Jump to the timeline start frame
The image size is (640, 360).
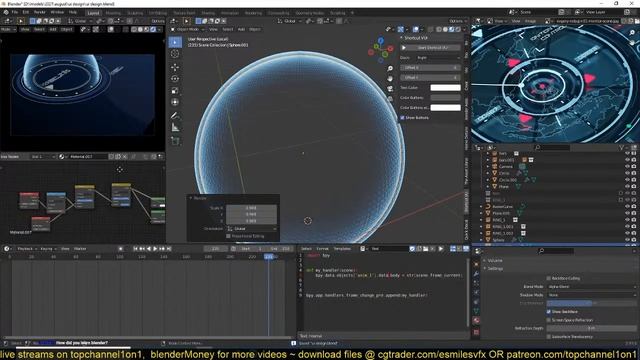coord(135,249)
